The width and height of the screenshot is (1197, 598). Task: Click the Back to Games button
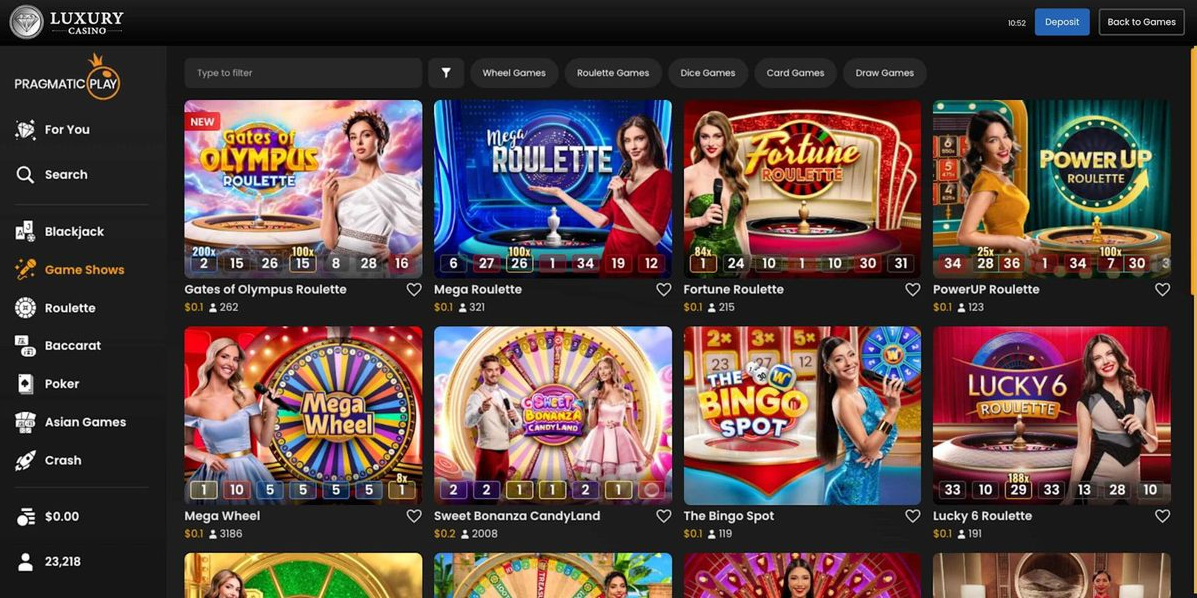point(1141,22)
